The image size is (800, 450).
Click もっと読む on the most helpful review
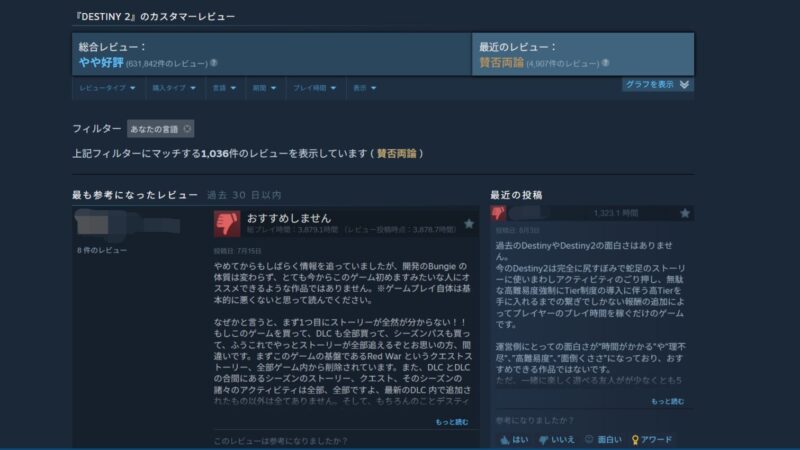click(452, 422)
